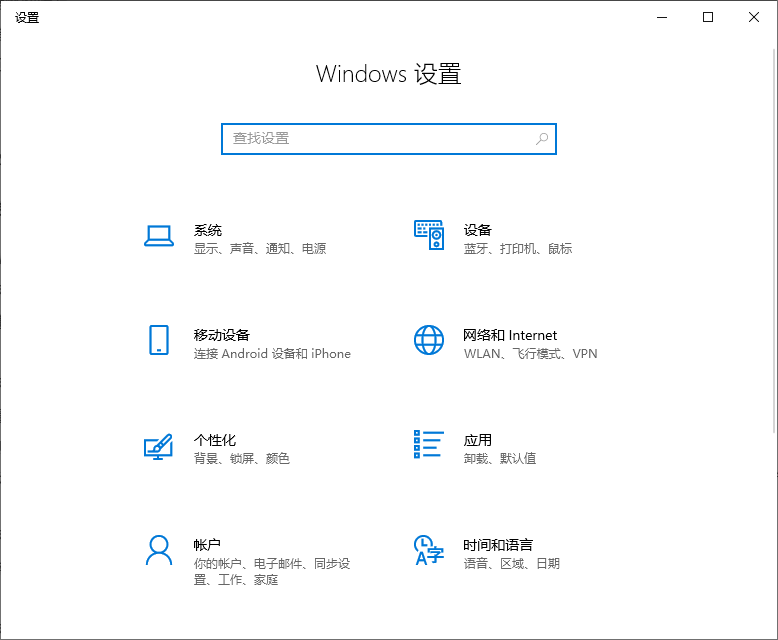Open the 系统 settings title
This screenshot has width=778, height=640.
207,230
